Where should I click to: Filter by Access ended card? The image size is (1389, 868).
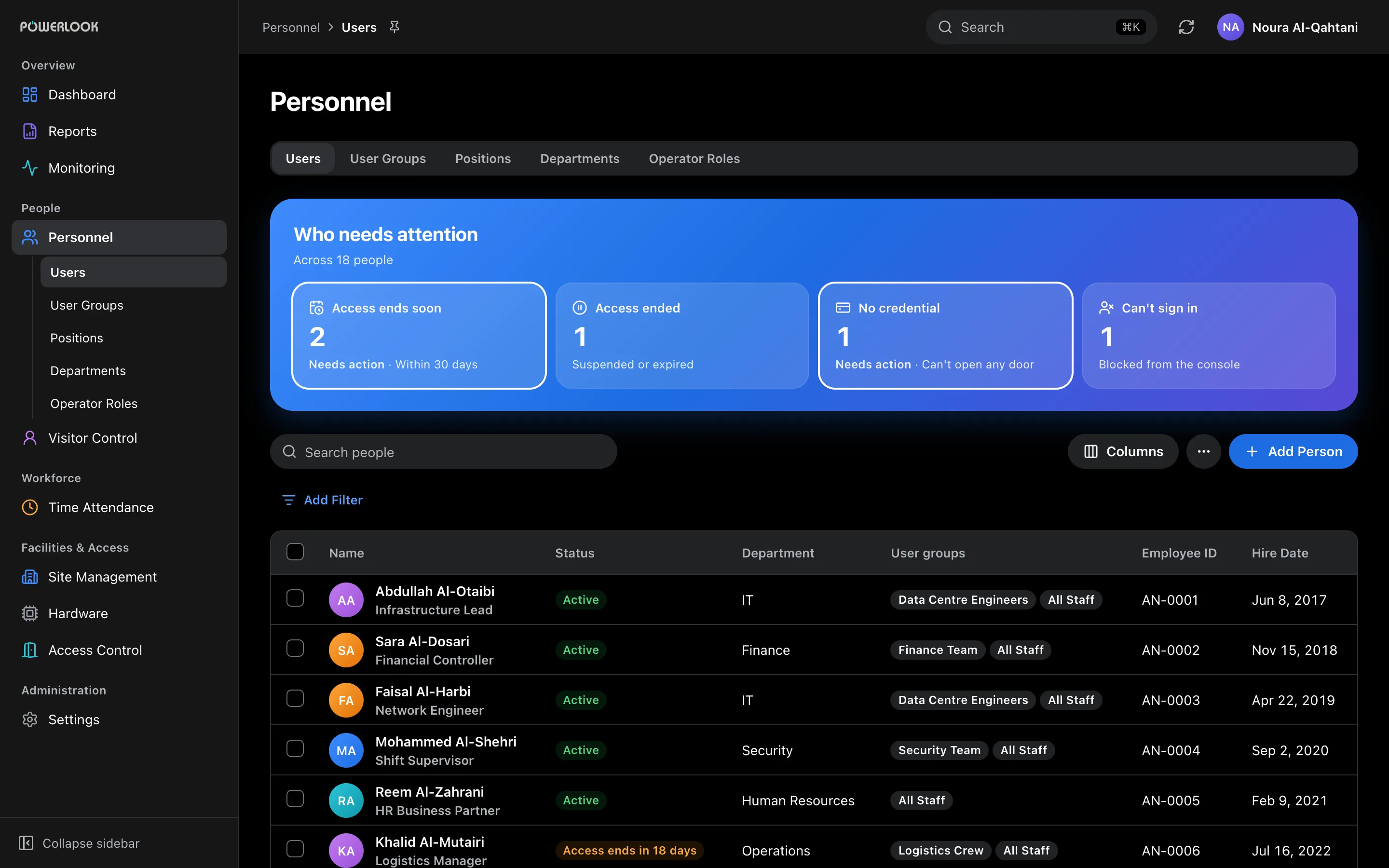(682, 335)
